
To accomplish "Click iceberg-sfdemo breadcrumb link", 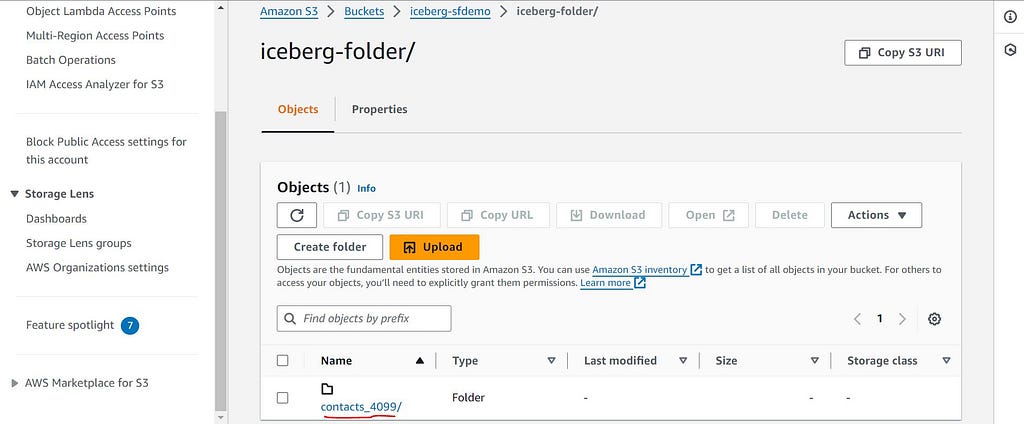I will [450, 12].
